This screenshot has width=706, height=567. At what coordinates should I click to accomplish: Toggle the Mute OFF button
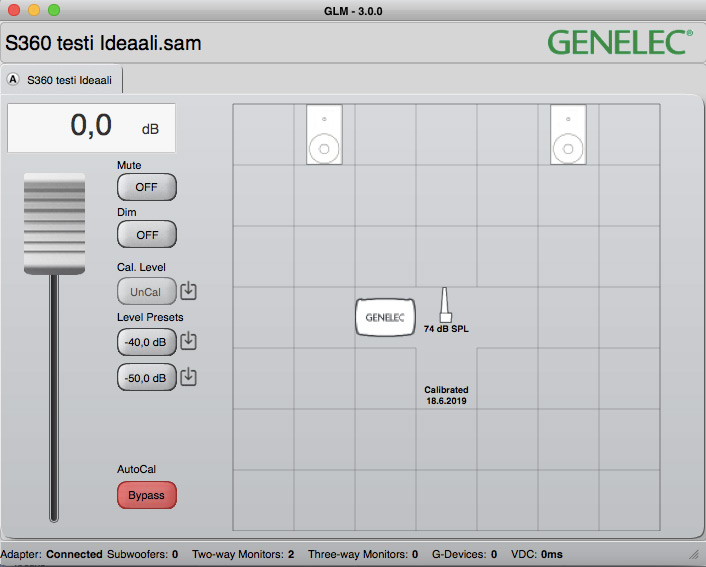pos(147,187)
